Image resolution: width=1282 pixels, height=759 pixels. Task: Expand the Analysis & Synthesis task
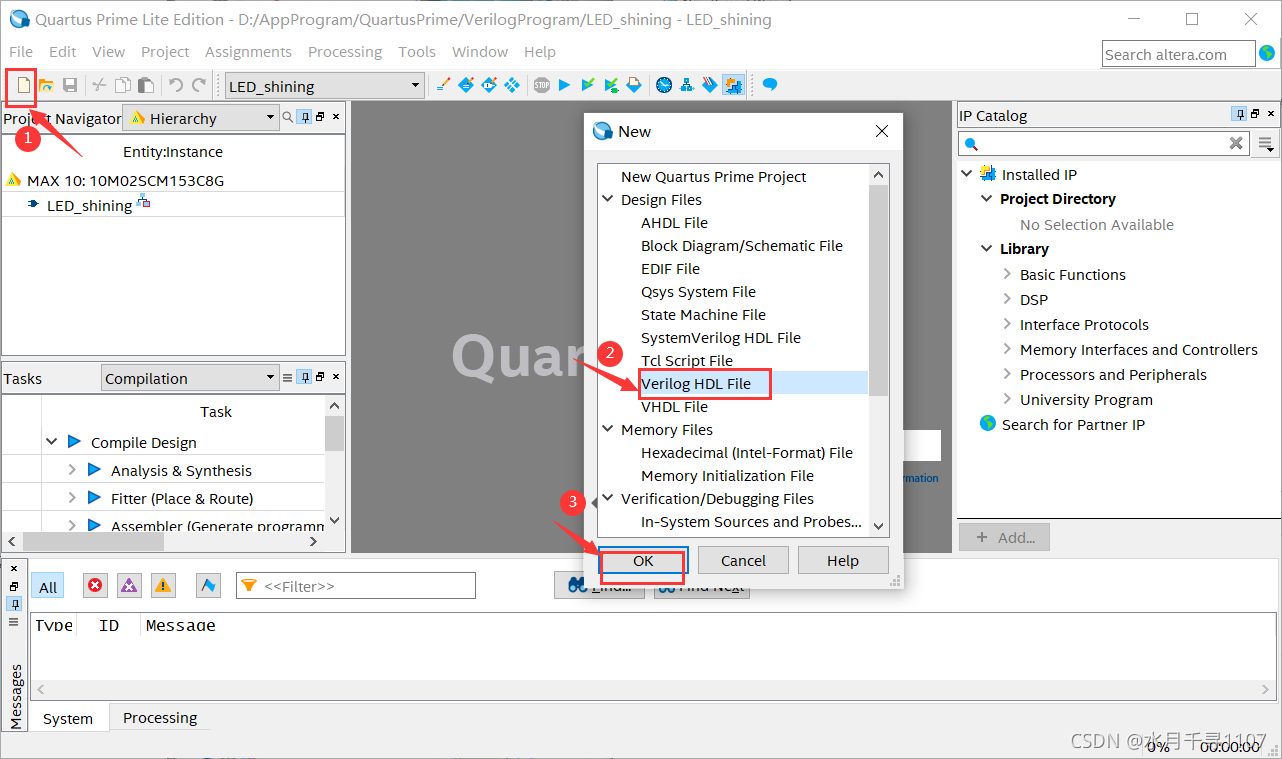[71, 470]
